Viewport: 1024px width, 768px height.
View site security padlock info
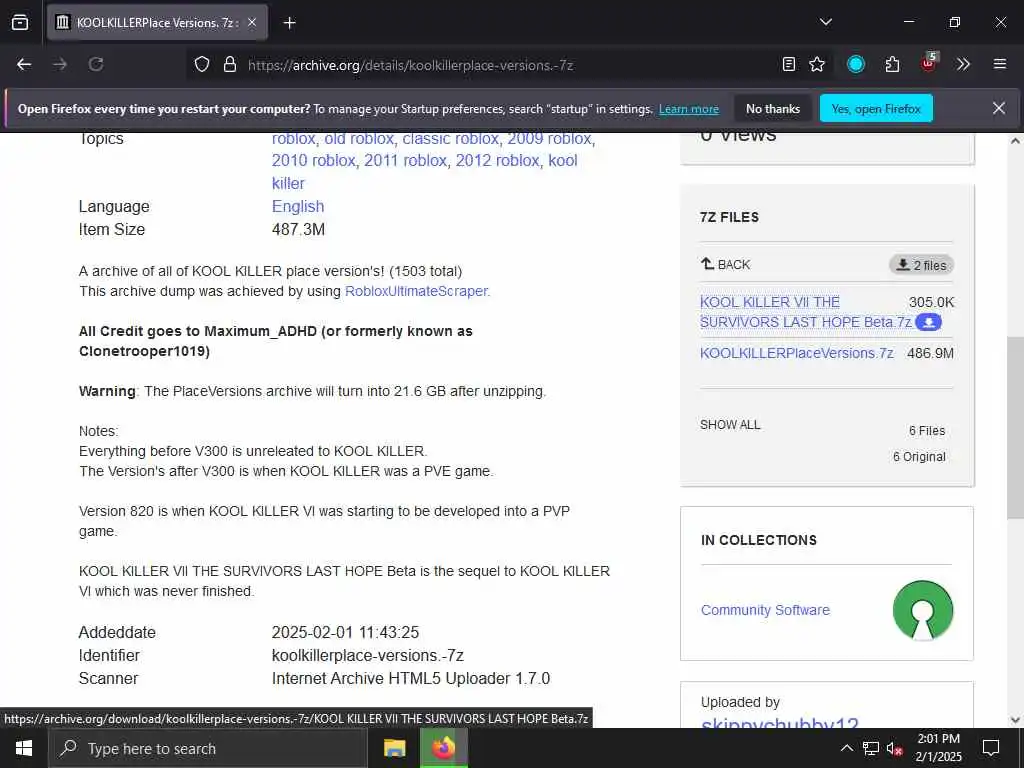coord(229,65)
